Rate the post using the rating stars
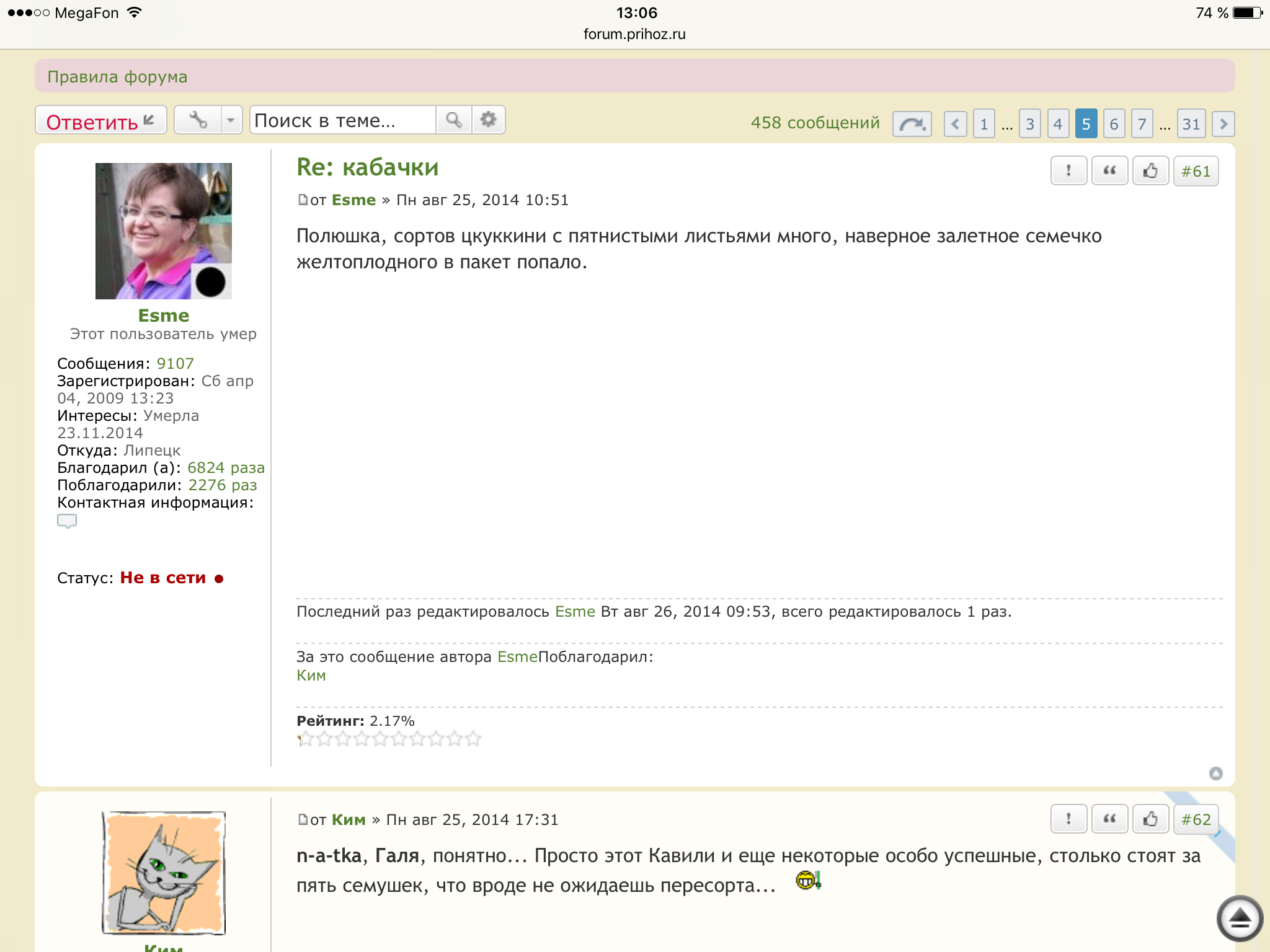This screenshot has width=1270, height=952. (x=389, y=739)
